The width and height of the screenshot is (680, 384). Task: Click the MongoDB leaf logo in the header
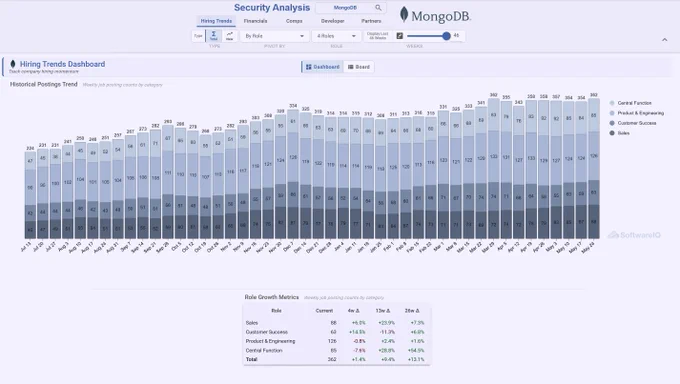point(404,15)
